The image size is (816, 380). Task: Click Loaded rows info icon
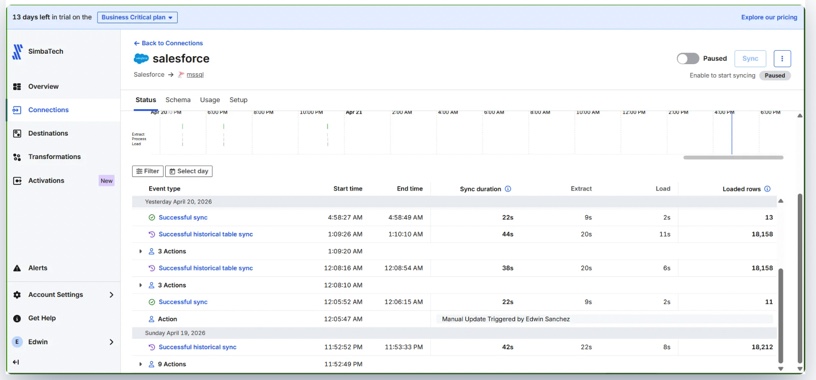point(767,189)
